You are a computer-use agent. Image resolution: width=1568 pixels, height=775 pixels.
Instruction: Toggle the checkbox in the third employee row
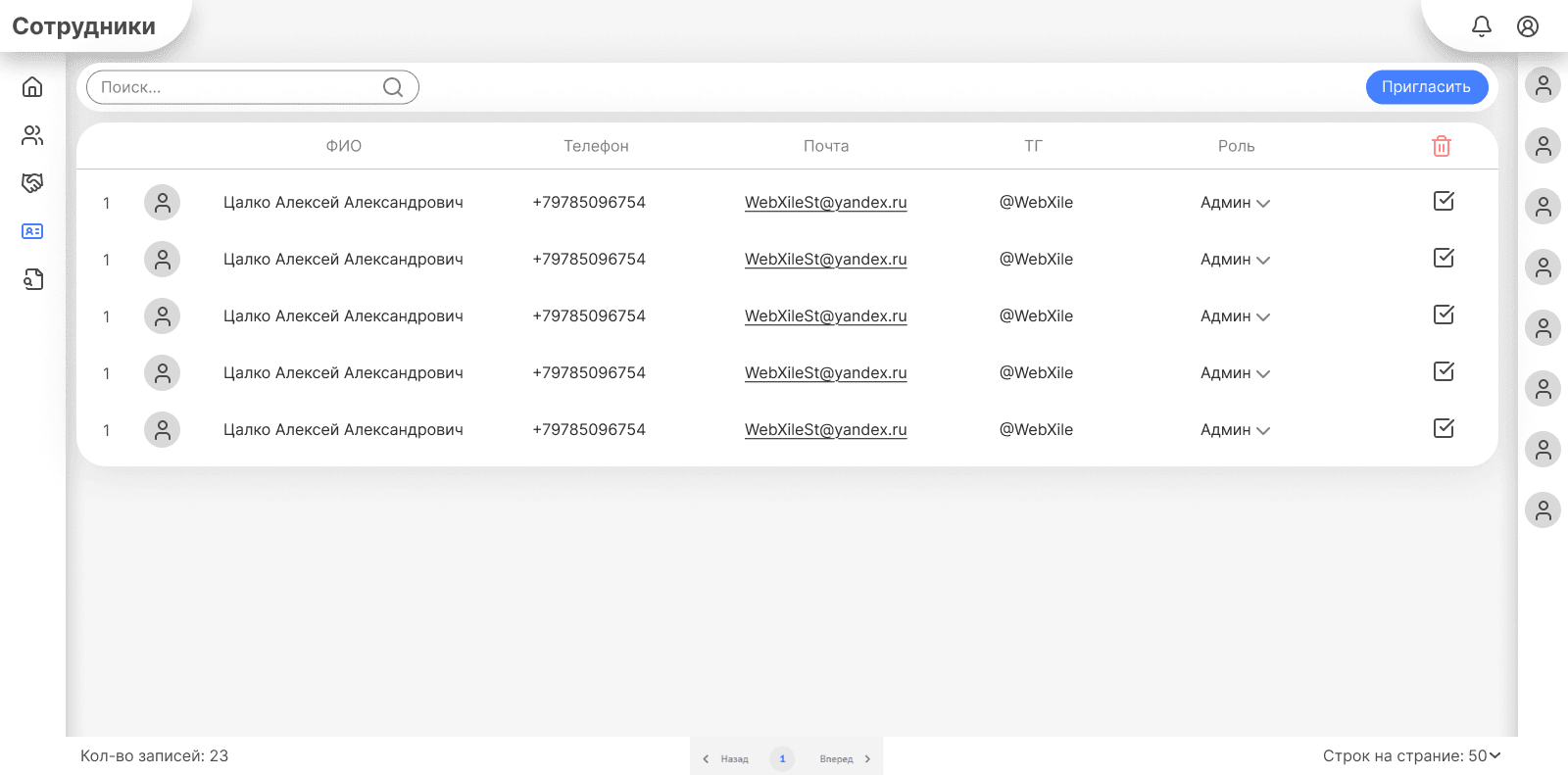(1444, 315)
